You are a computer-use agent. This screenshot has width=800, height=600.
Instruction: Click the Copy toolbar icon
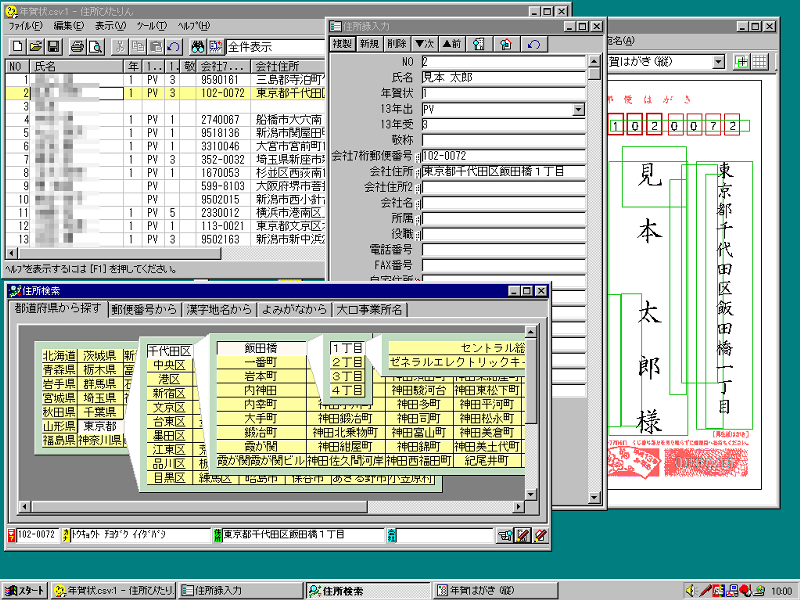point(138,47)
